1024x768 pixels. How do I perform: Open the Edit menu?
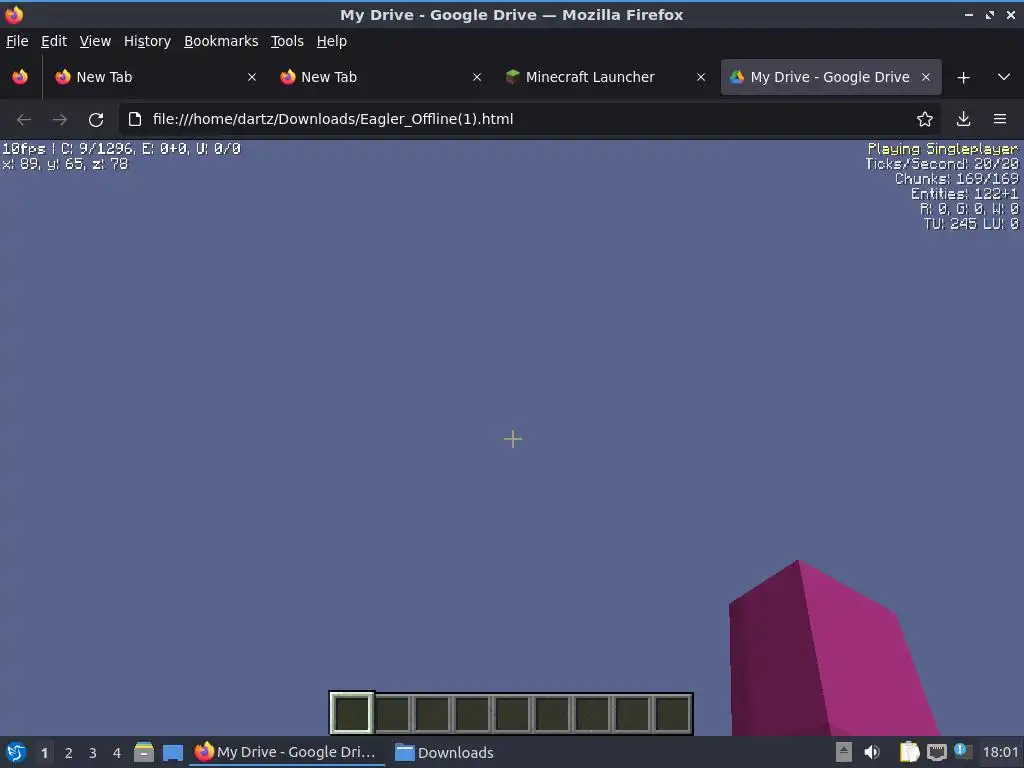[54, 41]
